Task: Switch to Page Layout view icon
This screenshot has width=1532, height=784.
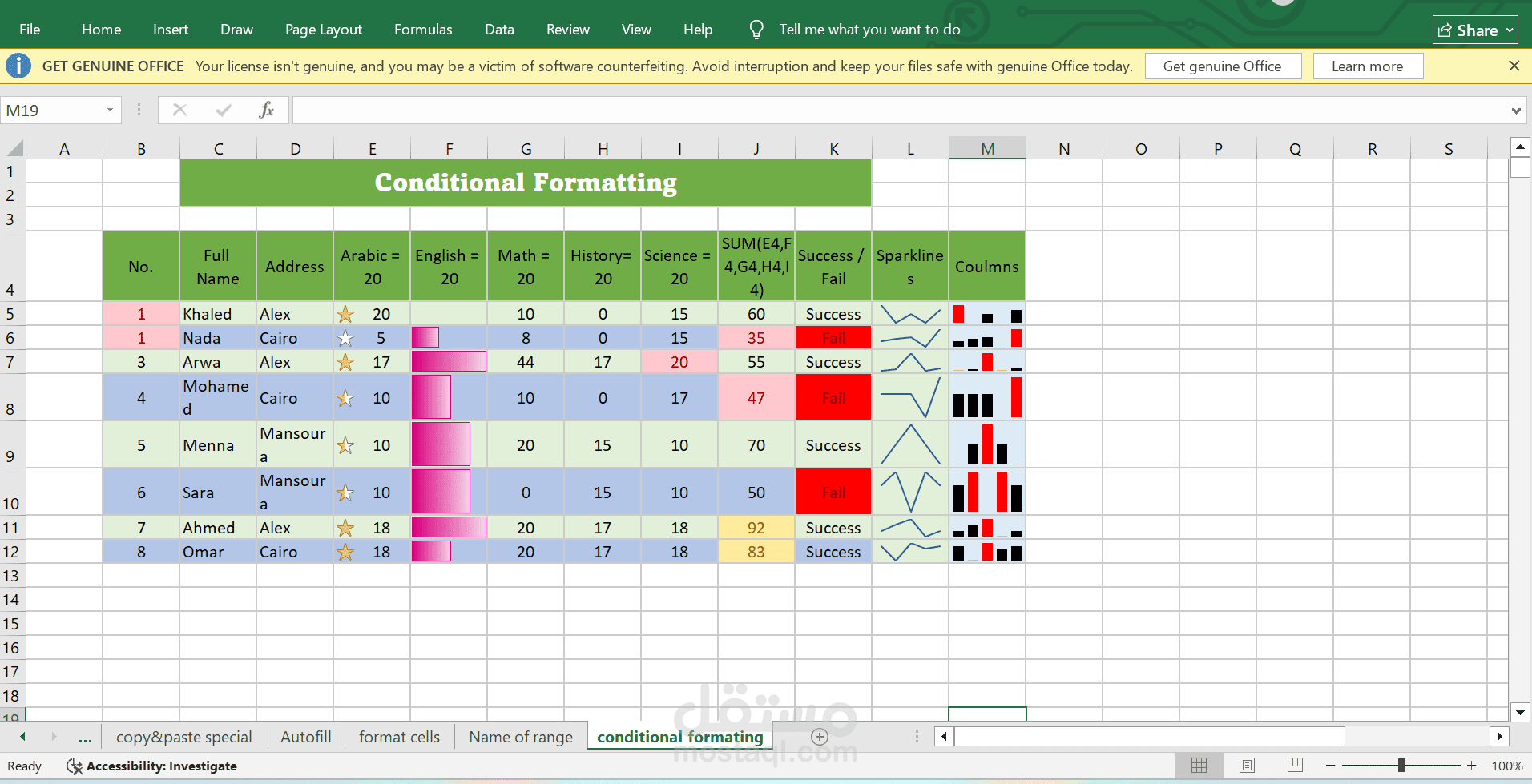Action: pos(1247,766)
